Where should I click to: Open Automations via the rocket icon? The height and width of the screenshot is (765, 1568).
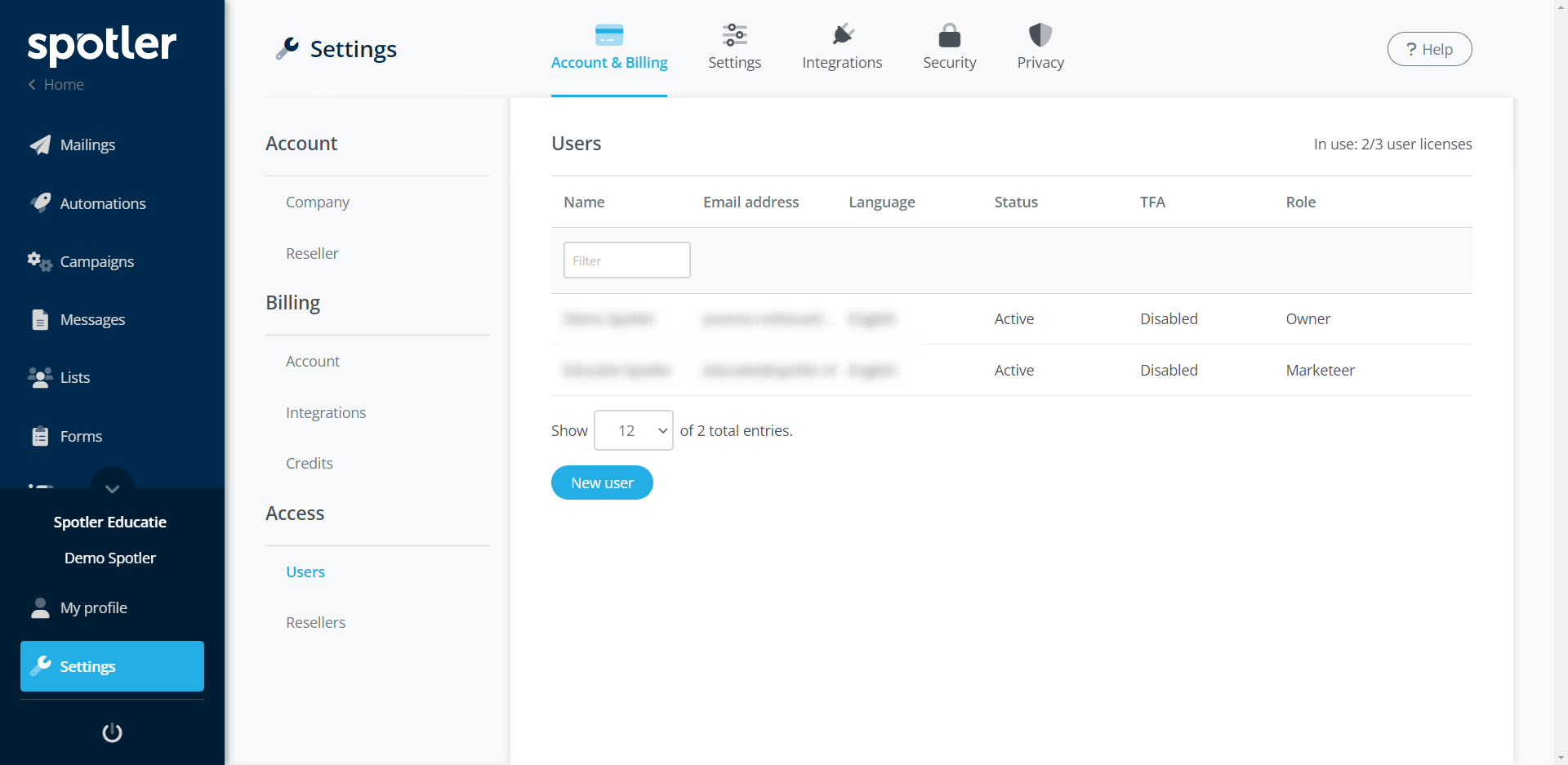(x=40, y=202)
